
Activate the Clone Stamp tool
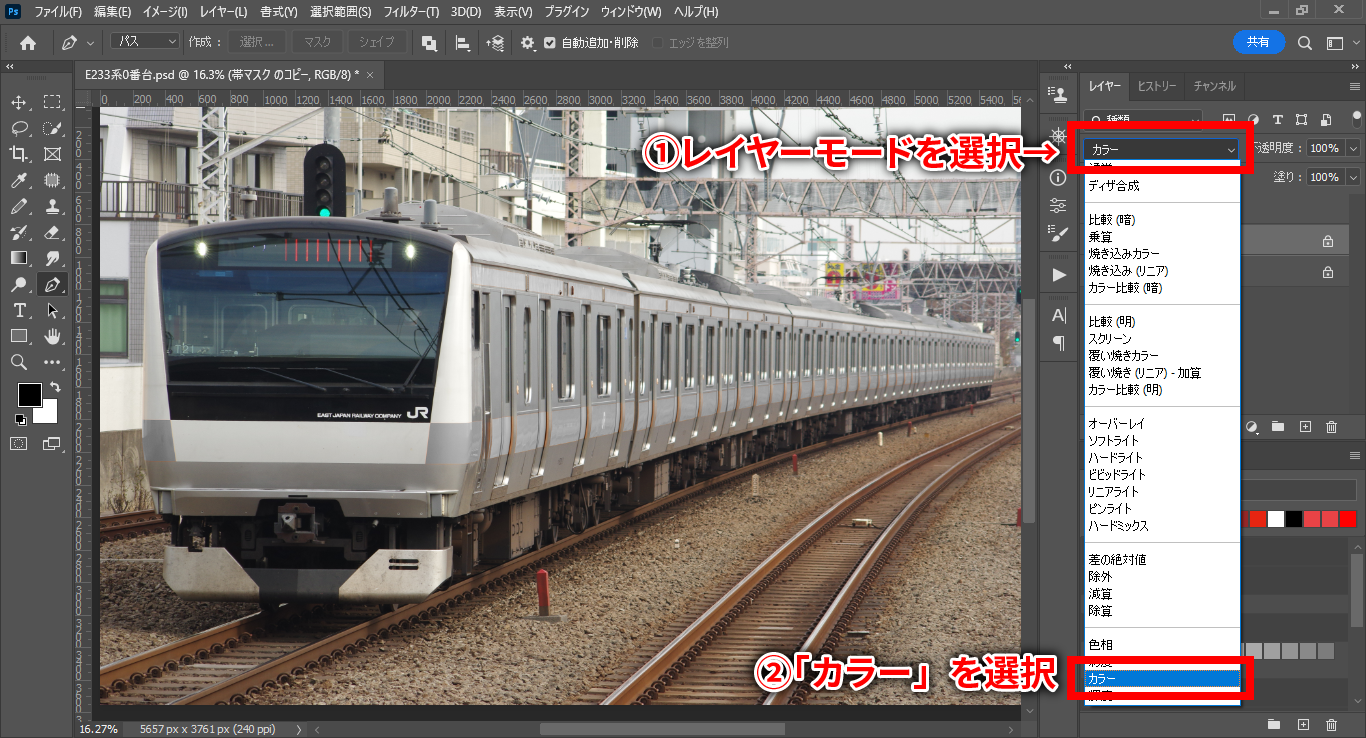53,206
